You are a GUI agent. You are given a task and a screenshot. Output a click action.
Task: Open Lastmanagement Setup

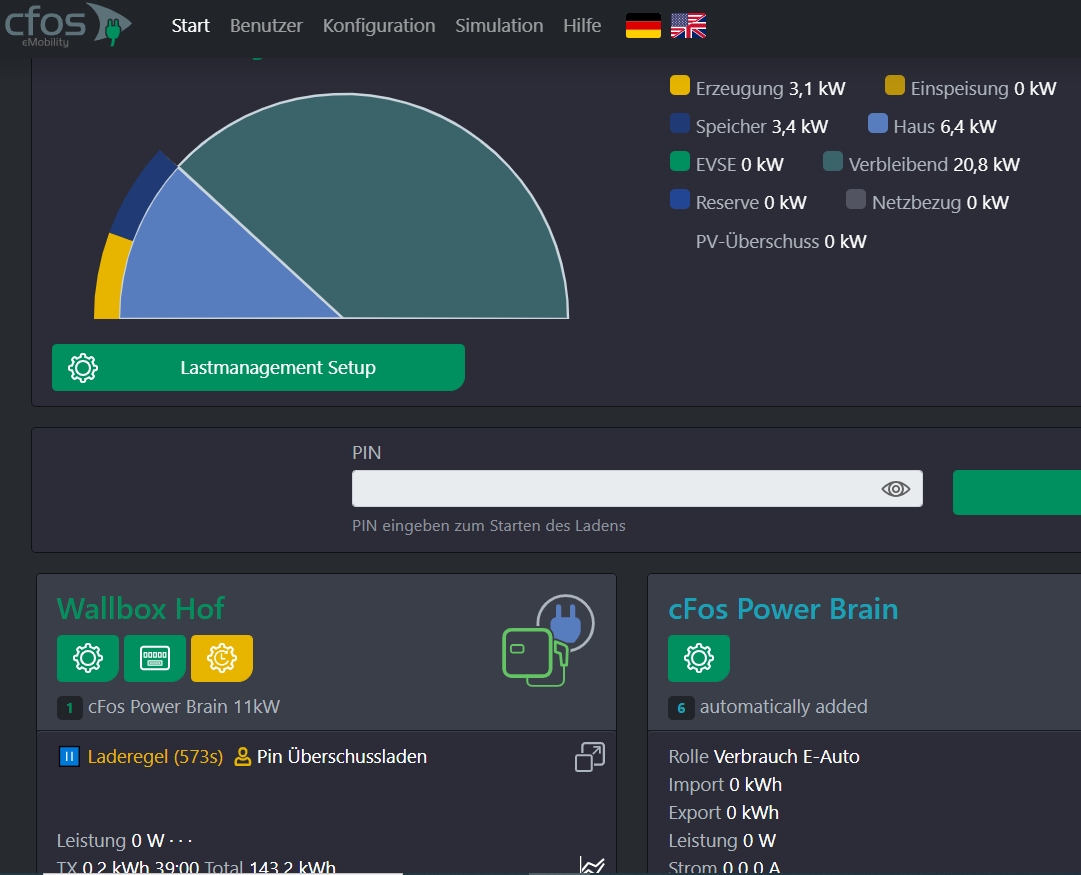259,368
